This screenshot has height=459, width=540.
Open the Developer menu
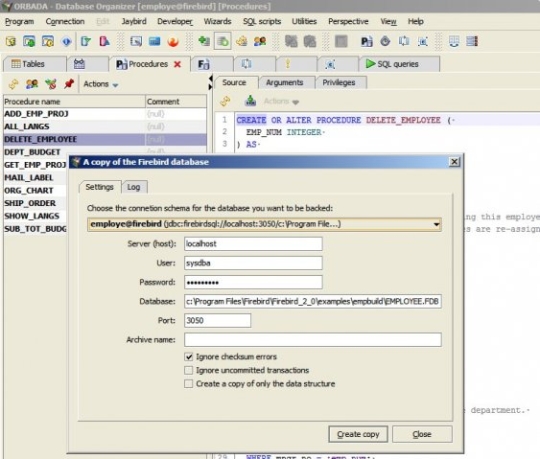[175, 21]
